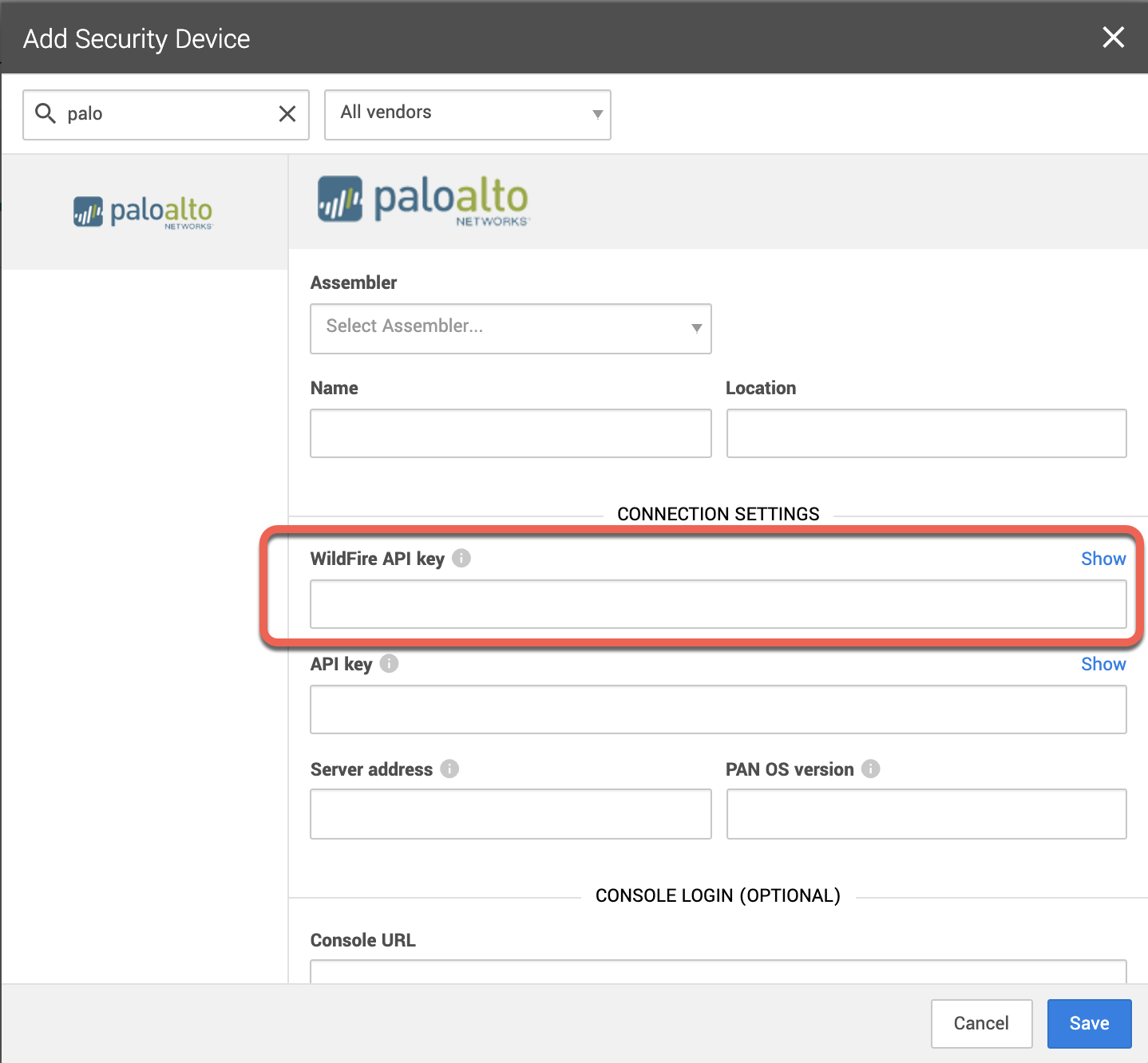Viewport: 1148px width, 1063px height.
Task: Open the All vendors dropdown
Action: 468,115
